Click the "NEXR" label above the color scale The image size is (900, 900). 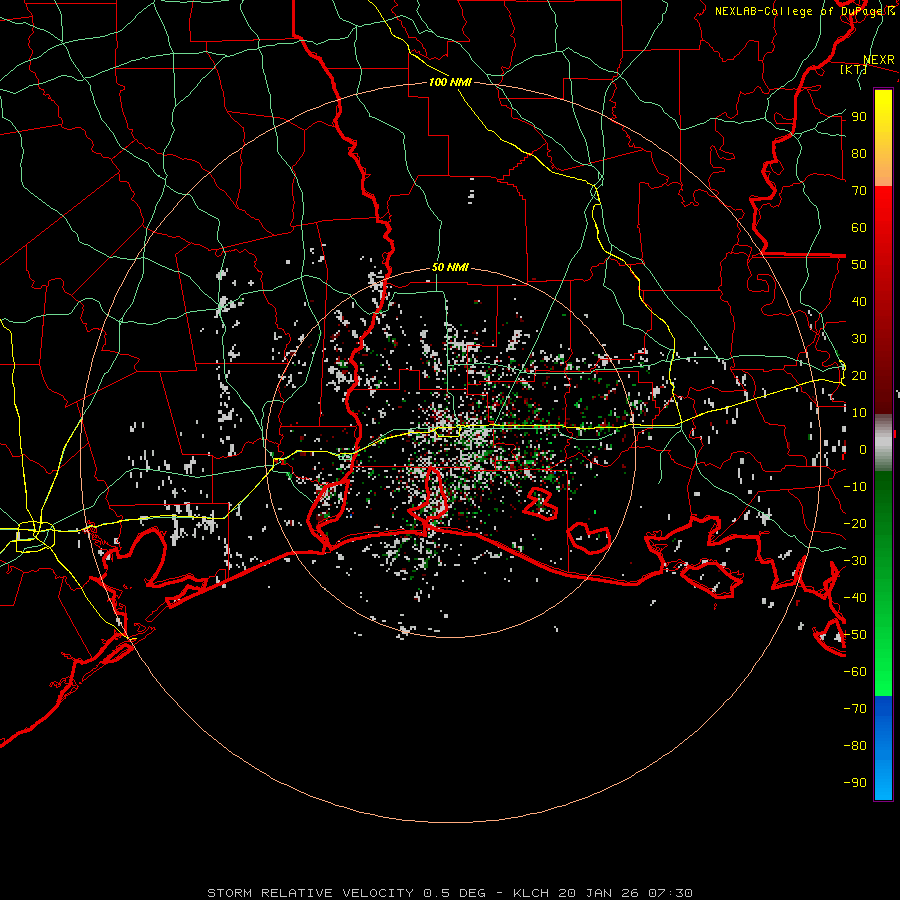click(x=879, y=60)
